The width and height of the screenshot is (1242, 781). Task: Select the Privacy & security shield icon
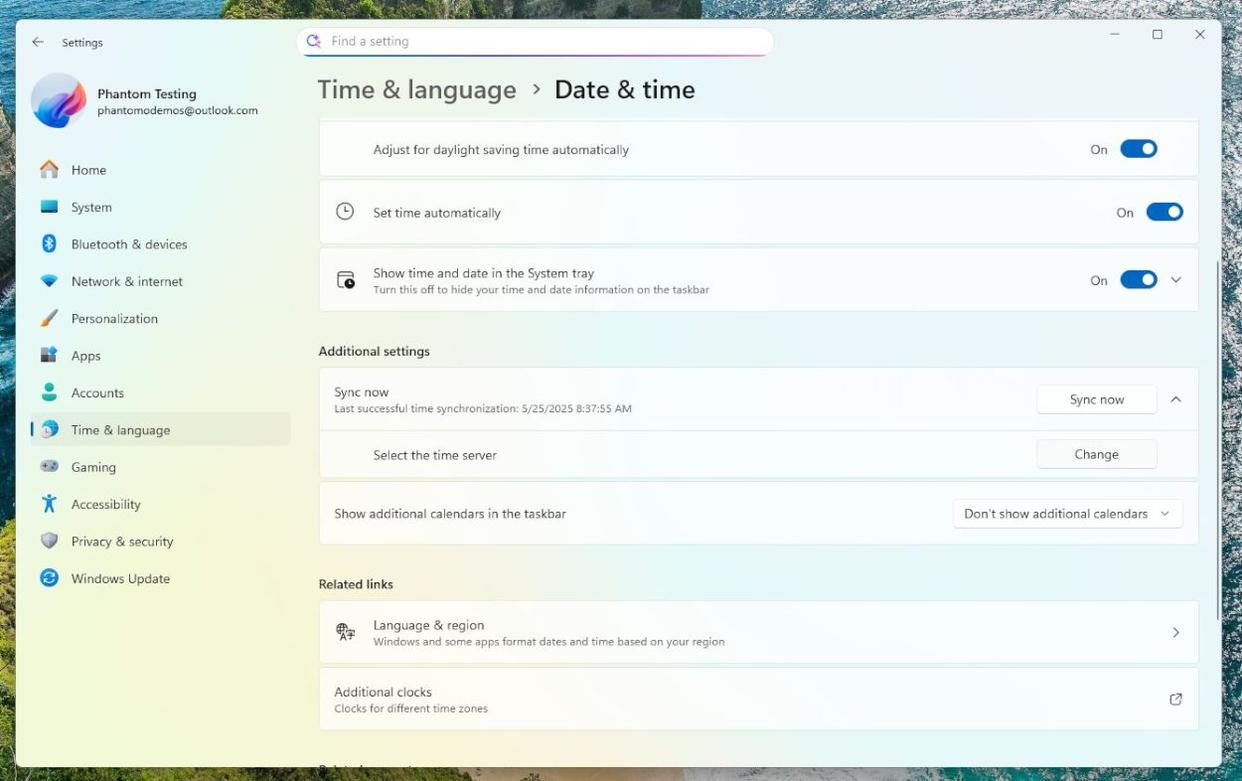click(49, 541)
